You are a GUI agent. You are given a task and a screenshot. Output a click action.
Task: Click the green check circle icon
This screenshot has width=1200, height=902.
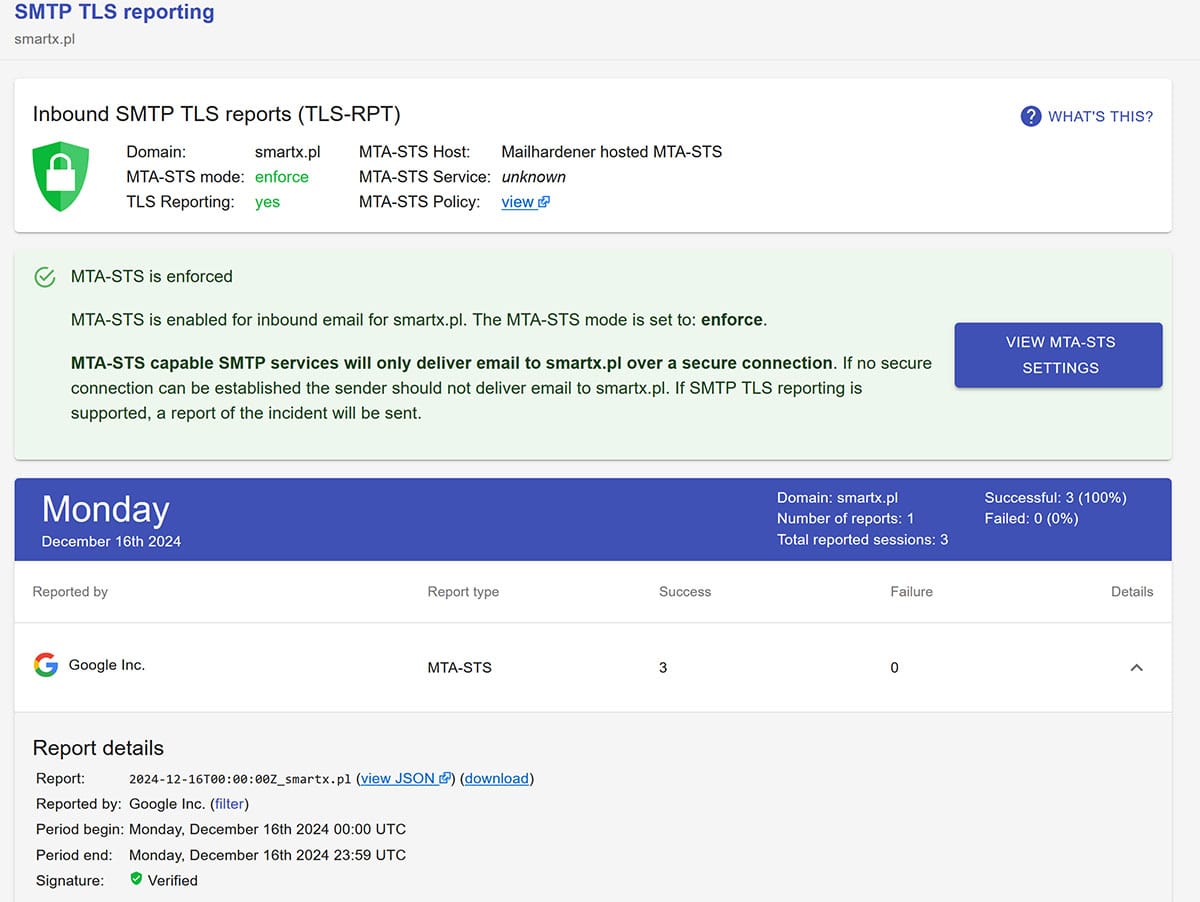[45, 277]
